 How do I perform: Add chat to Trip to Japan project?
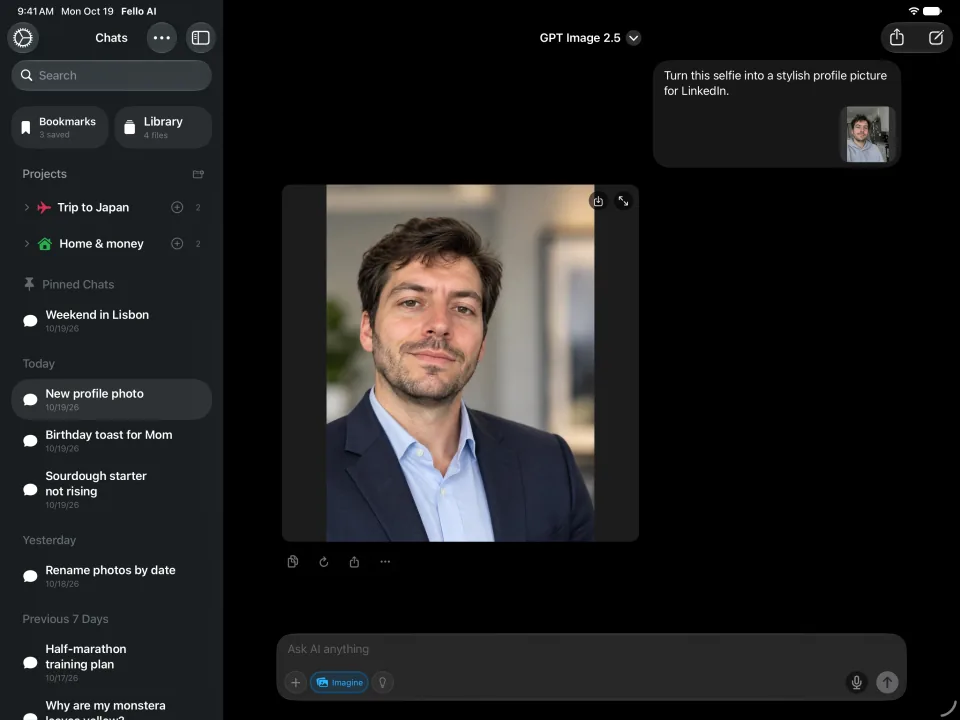pos(177,208)
